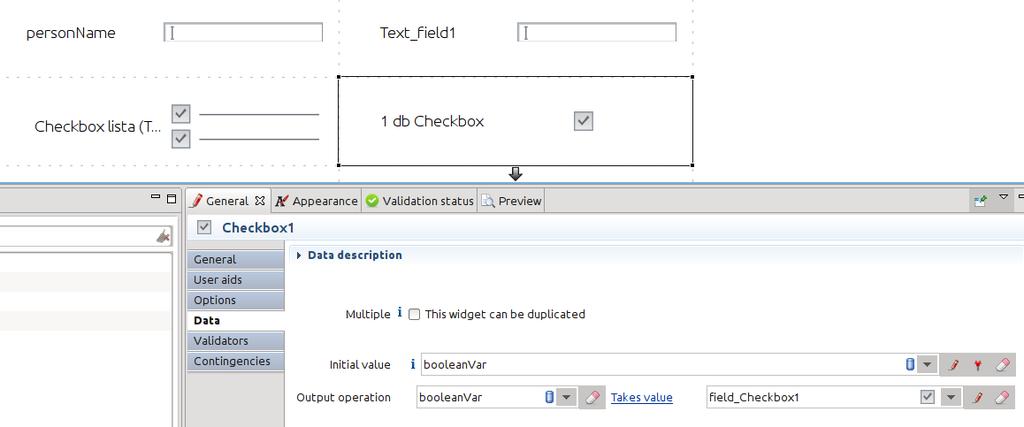Click the info icon next to Multiple
Image resolution: width=1024 pixels, height=427 pixels.
(400, 313)
